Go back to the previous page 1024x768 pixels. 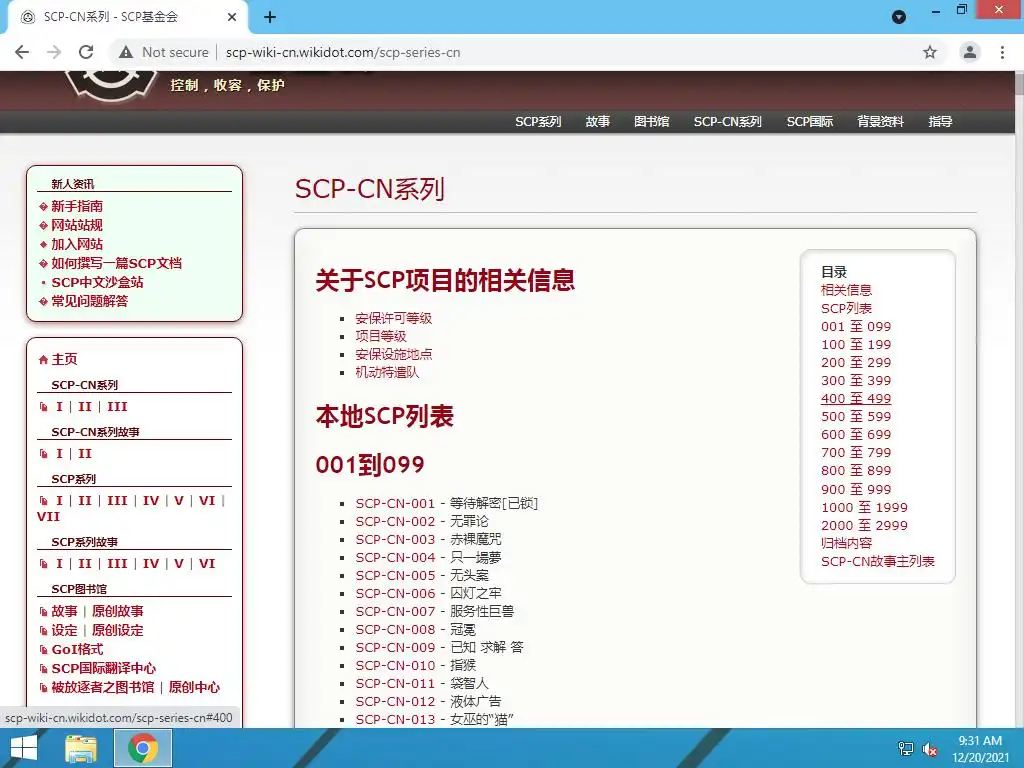pyautogui.click(x=22, y=52)
